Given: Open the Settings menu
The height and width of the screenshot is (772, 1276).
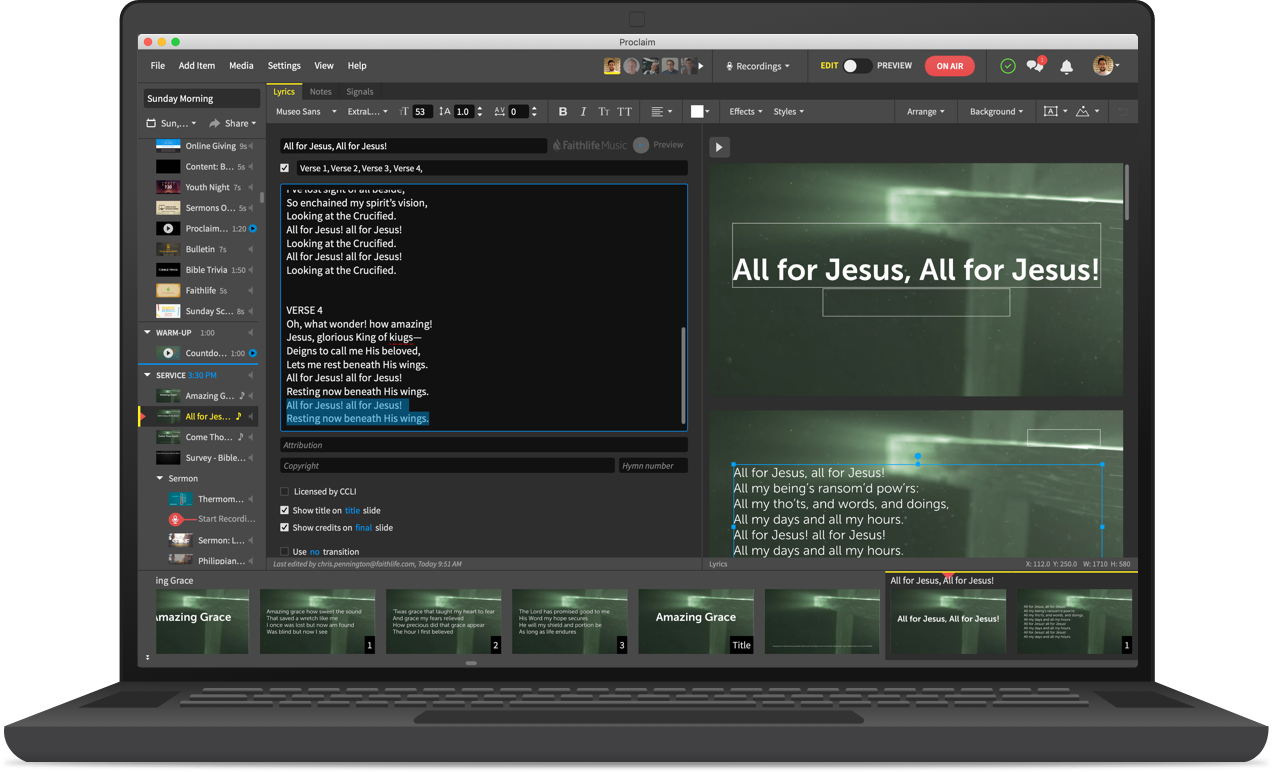Looking at the screenshot, I should pyautogui.click(x=284, y=66).
